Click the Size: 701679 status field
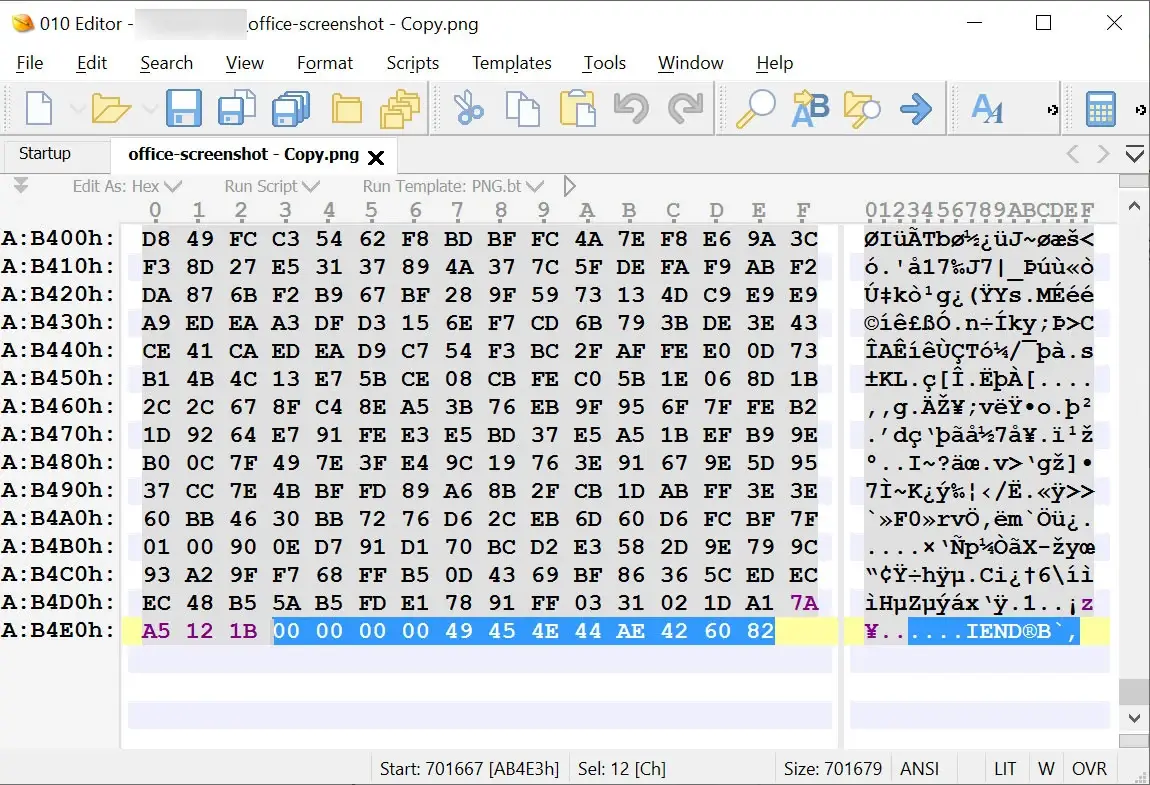The height and width of the screenshot is (785, 1150). point(832,768)
